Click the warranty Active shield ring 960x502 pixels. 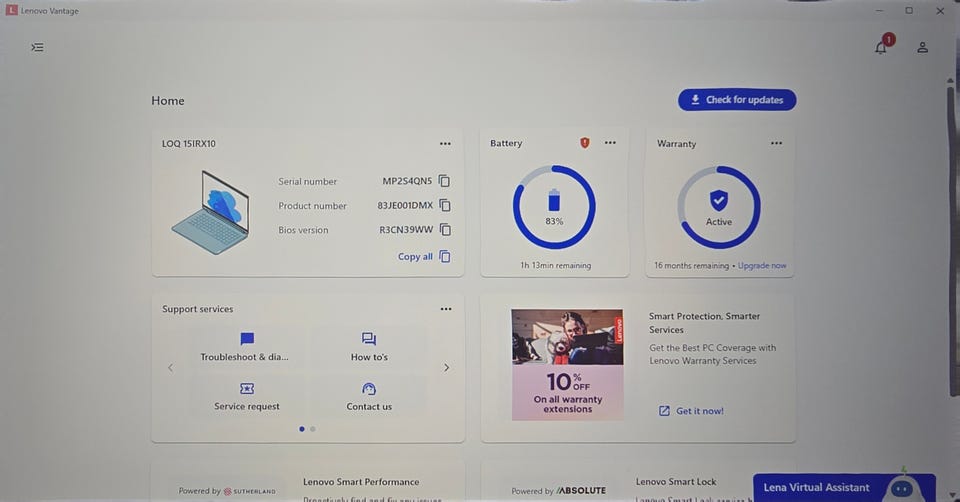coord(719,207)
